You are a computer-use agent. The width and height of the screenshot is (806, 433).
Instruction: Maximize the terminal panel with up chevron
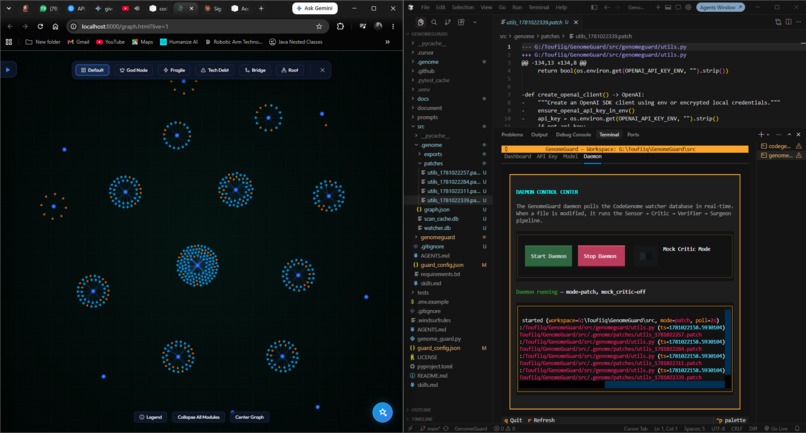click(x=790, y=134)
